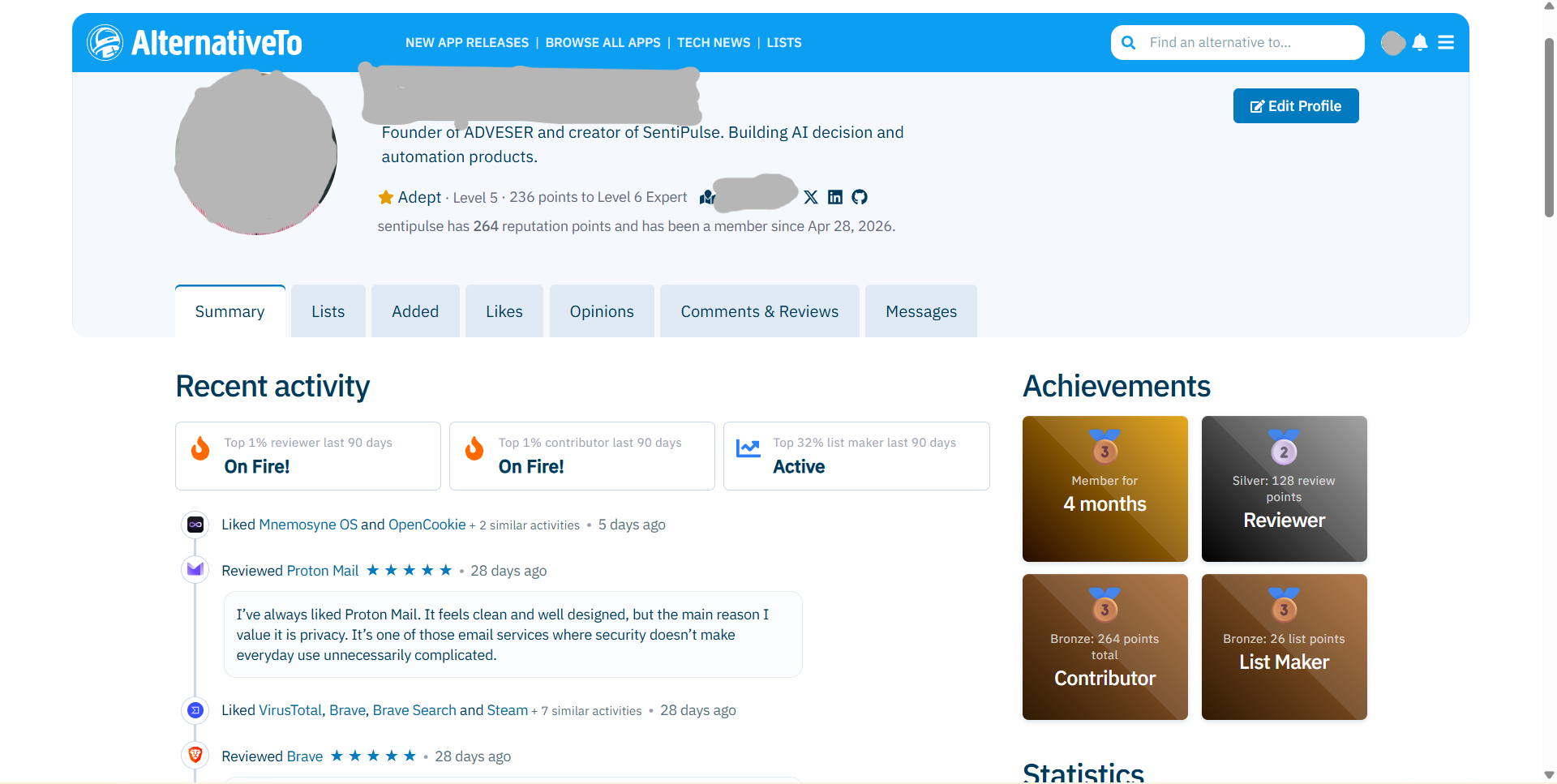This screenshot has height=784, width=1557.
Task: Click the search magnifier icon
Action: click(x=1128, y=42)
